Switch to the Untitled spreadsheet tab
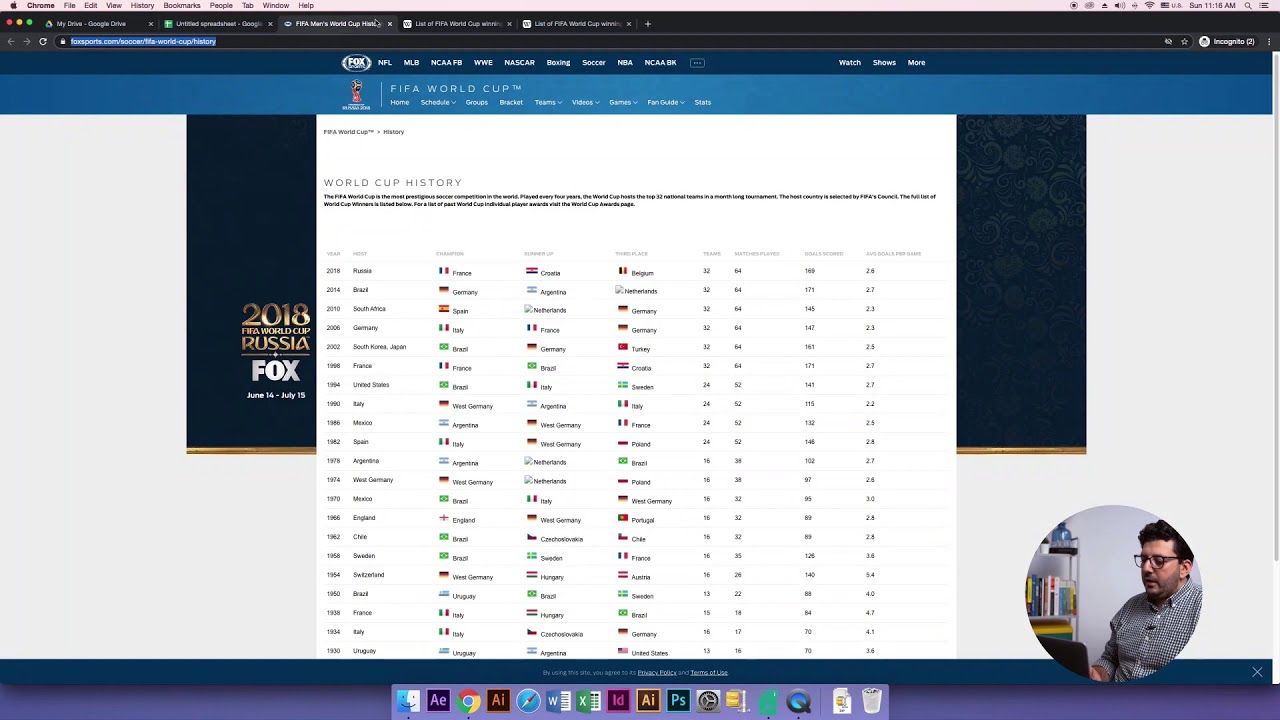The height and width of the screenshot is (720, 1280). (x=219, y=23)
